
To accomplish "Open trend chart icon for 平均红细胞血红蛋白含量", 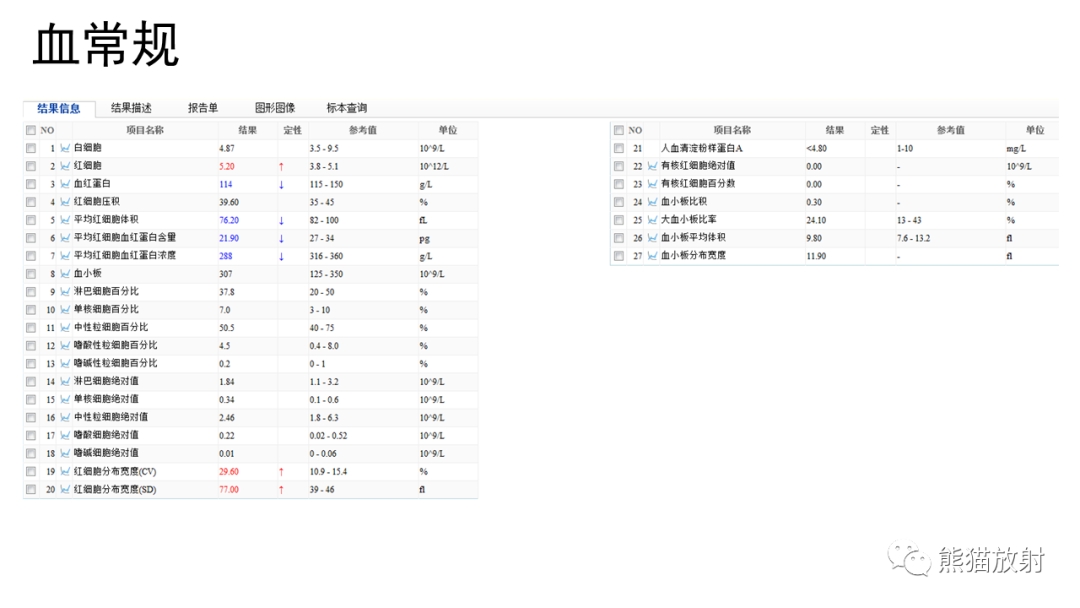I will pos(65,238).
